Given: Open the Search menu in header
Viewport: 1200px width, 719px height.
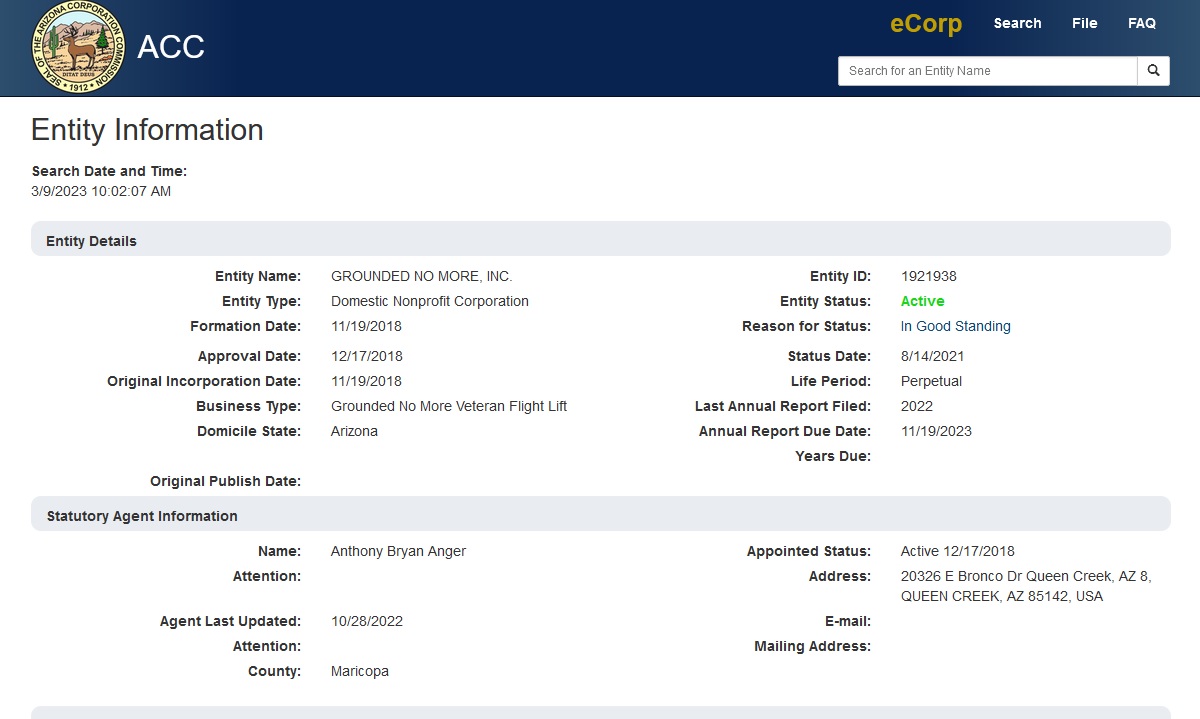Looking at the screenshot, I should 1017,23.
